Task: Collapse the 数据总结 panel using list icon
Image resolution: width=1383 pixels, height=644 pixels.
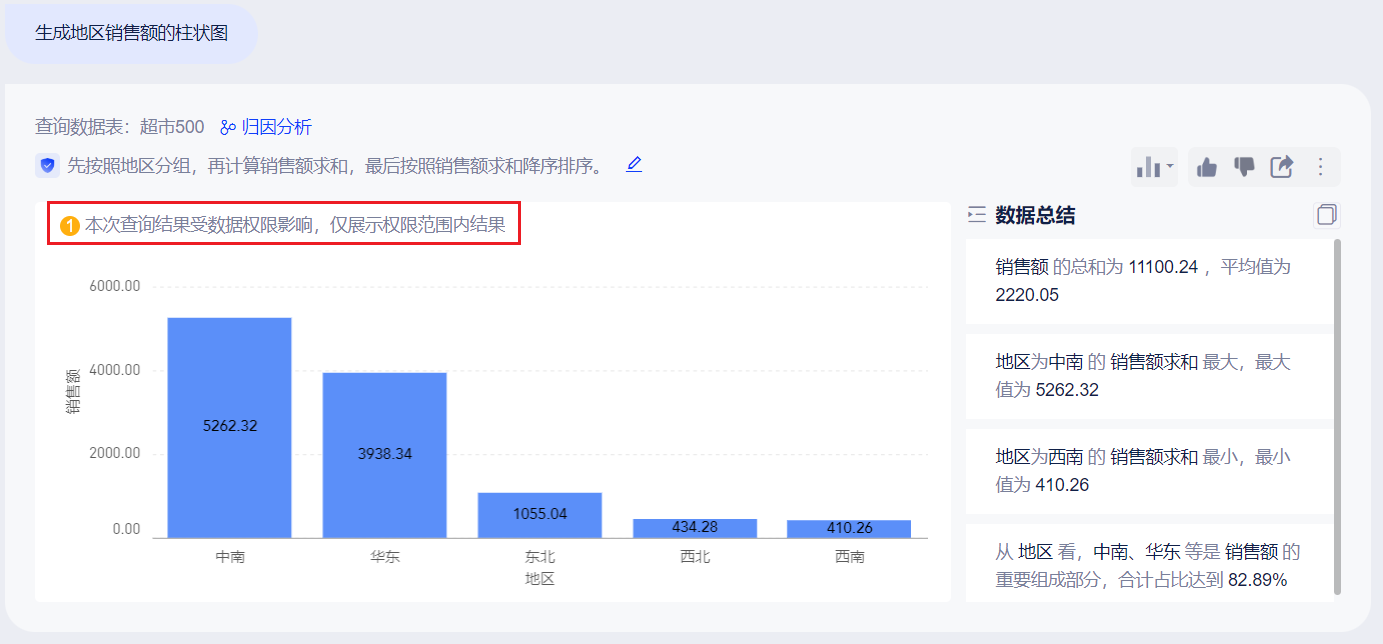Action: [977, 215]
